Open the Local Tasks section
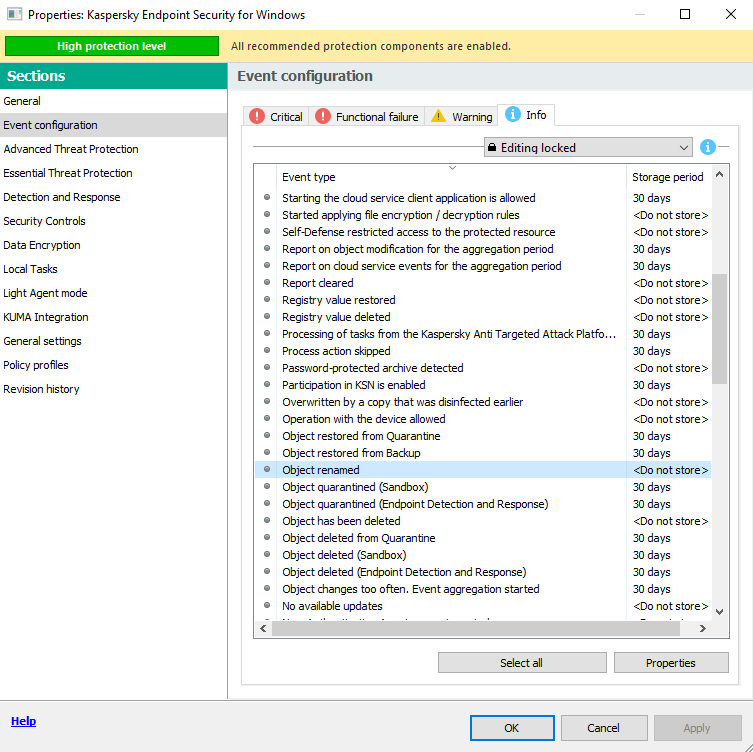753x752 pixels. (113, 269)
